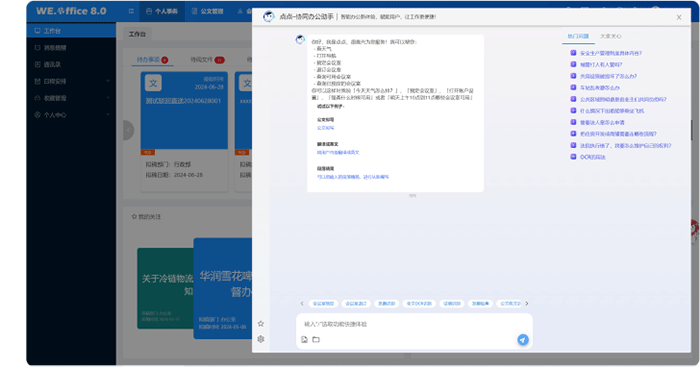Screen dimensions: 700x367
Task: Choose the 会议室预定 quick chip
Action: 323,304
